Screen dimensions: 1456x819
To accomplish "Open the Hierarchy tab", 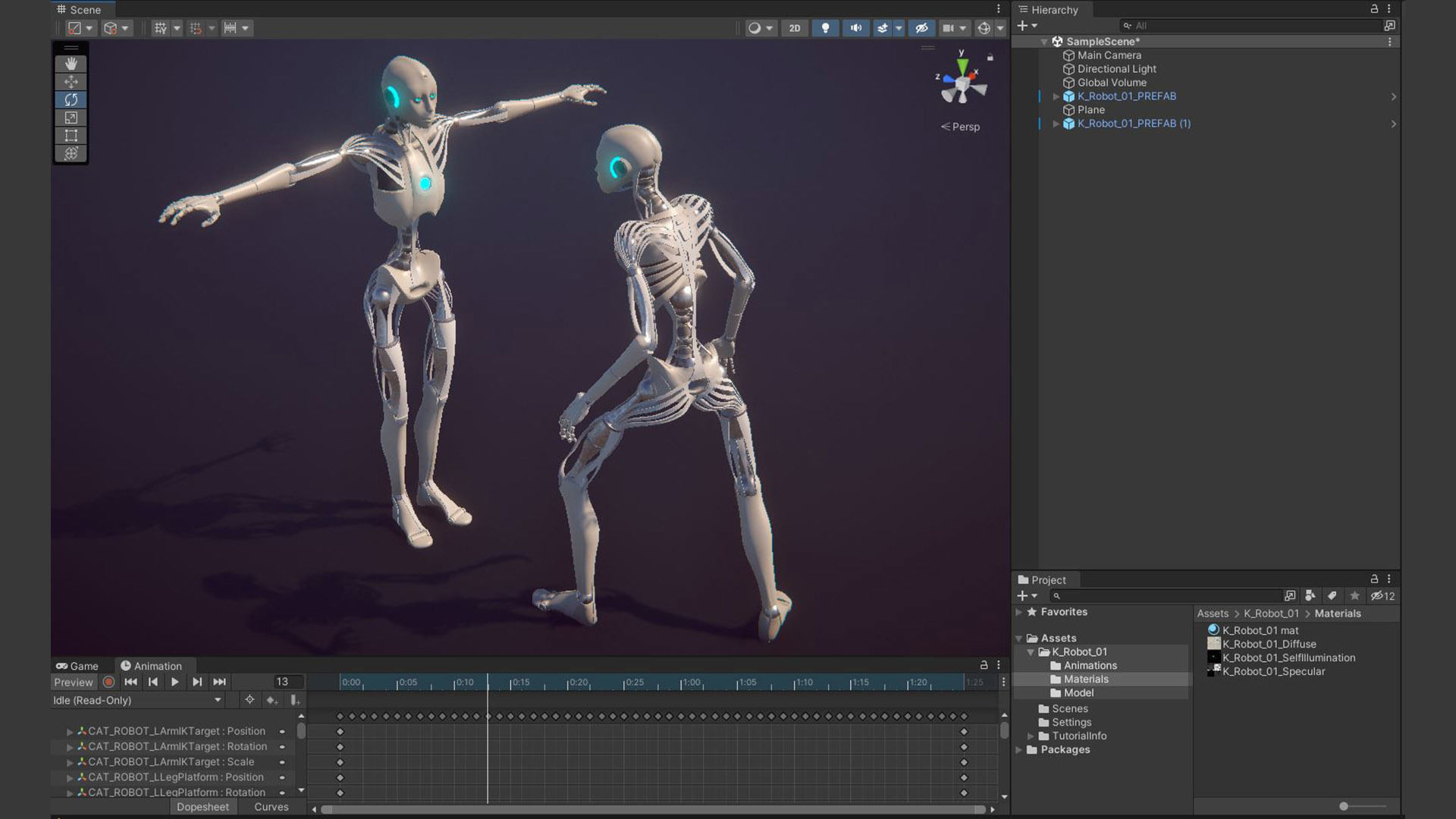I will click(x=1048, y=10).
